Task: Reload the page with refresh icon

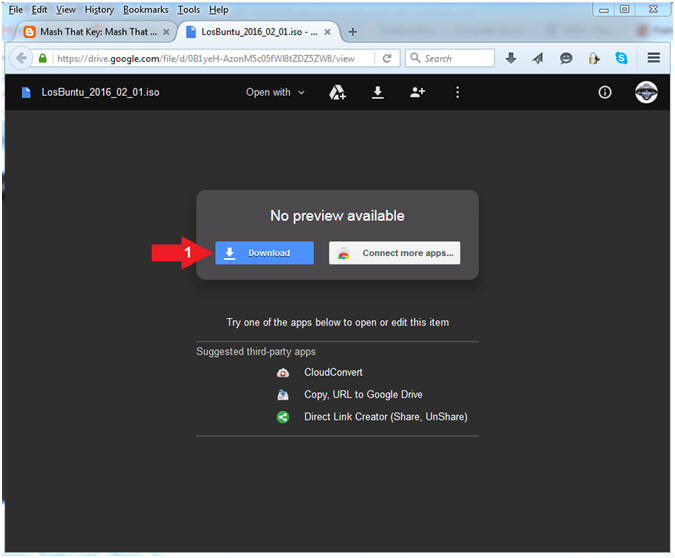Action: (x=387, y=58)
